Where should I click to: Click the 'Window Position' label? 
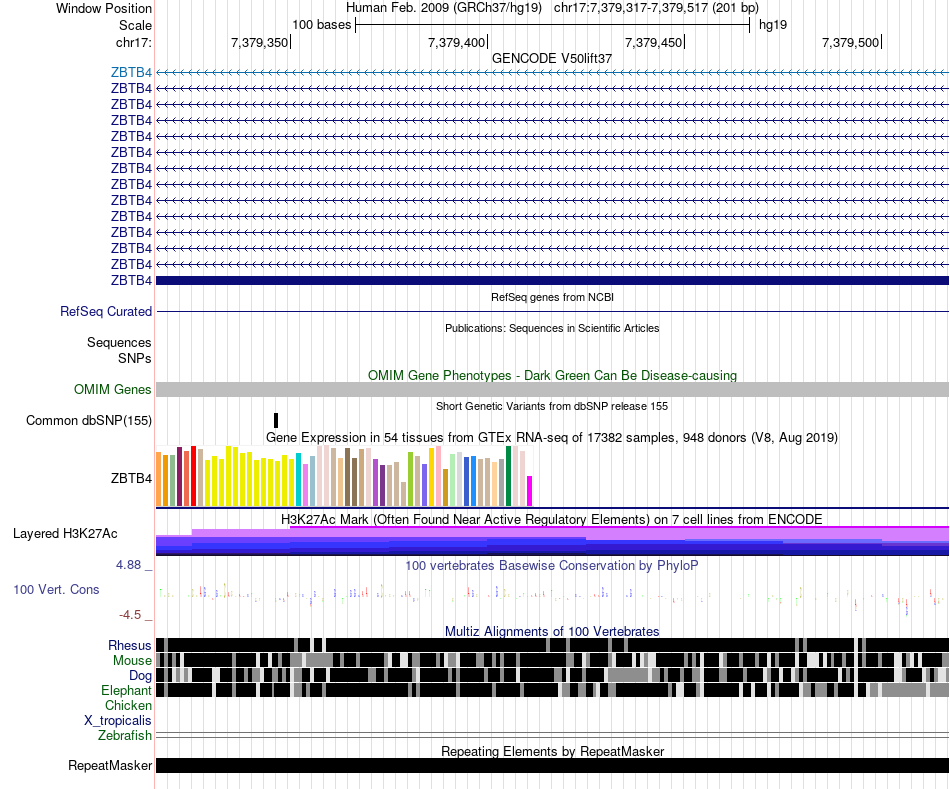pyautogui.click(x=104, y=8)
